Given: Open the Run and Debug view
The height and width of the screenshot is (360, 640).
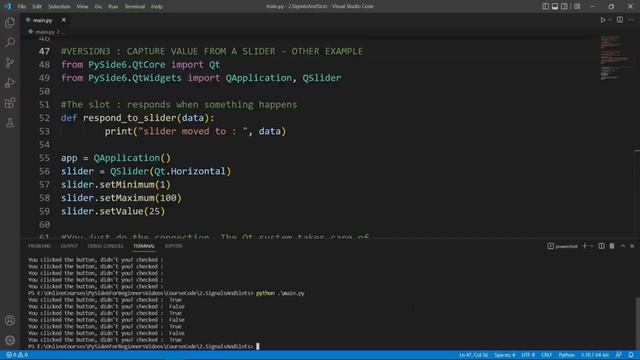Looking at the screenshot, I should 10,82.
